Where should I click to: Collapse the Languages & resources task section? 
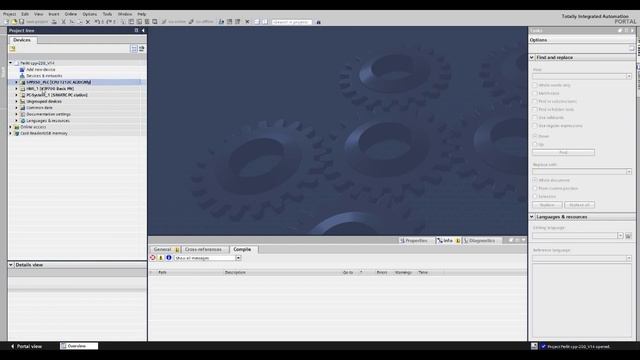pos(532,217)
